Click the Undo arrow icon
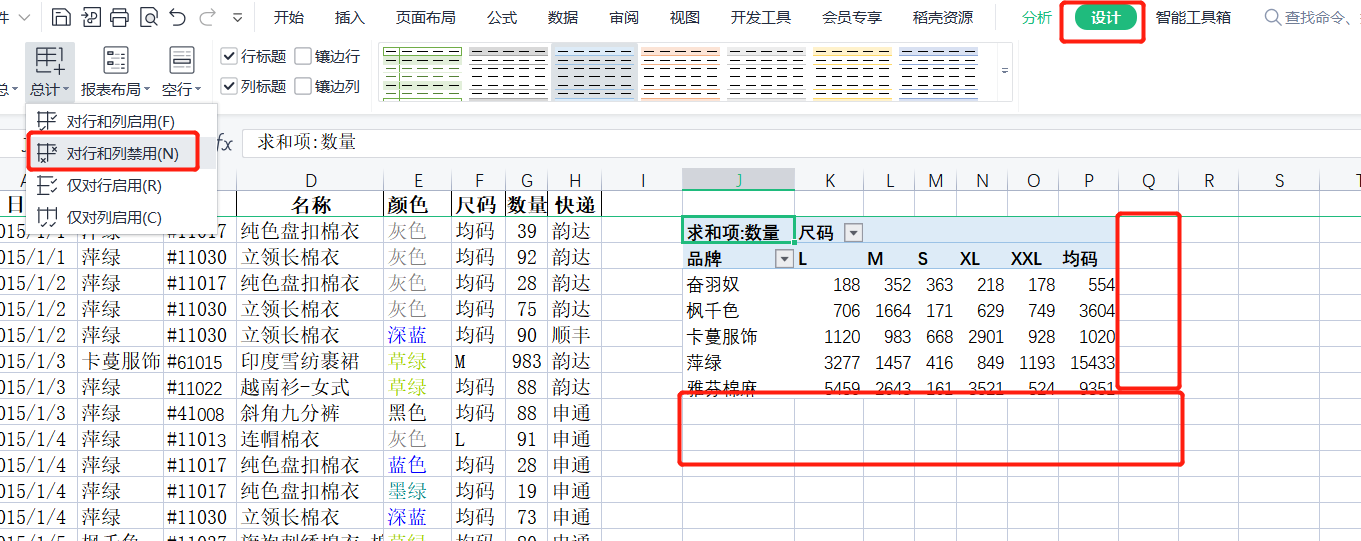Viewport: 1361px width, 541px height. point(178,17)
